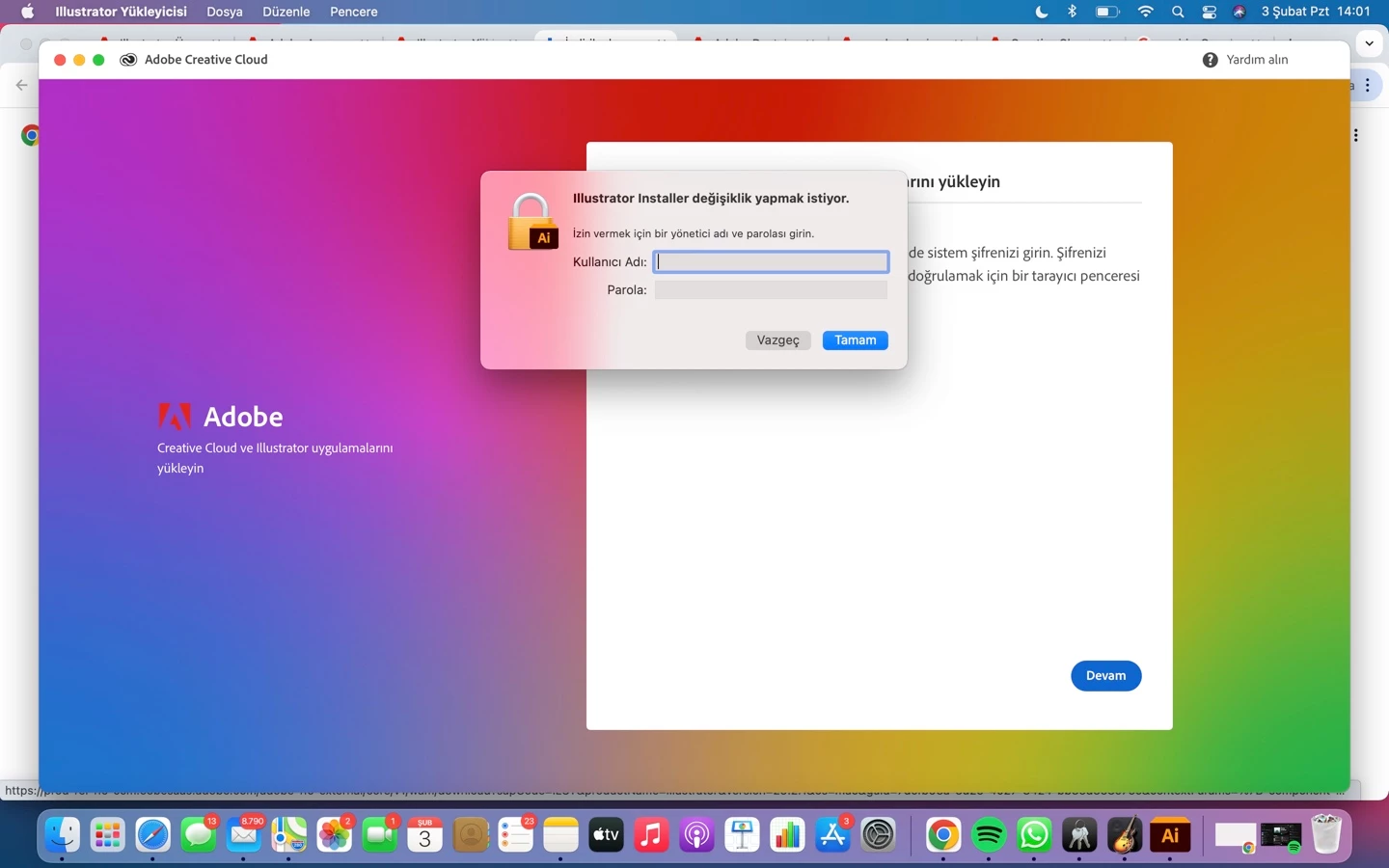Screen dimensions: 1389x868
Task: Open Reminders from the Dock
Action: point(516,835)
